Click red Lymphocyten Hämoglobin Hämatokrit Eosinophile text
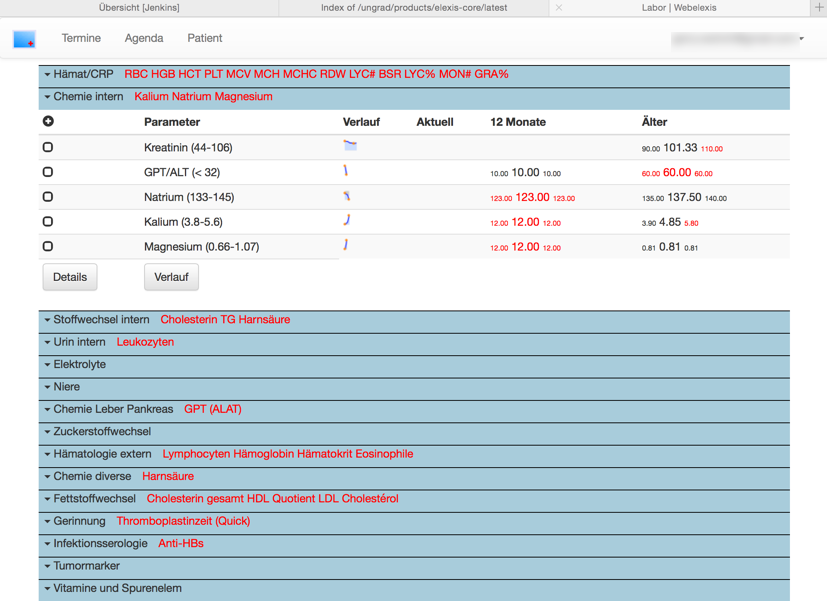 point(288,454)
